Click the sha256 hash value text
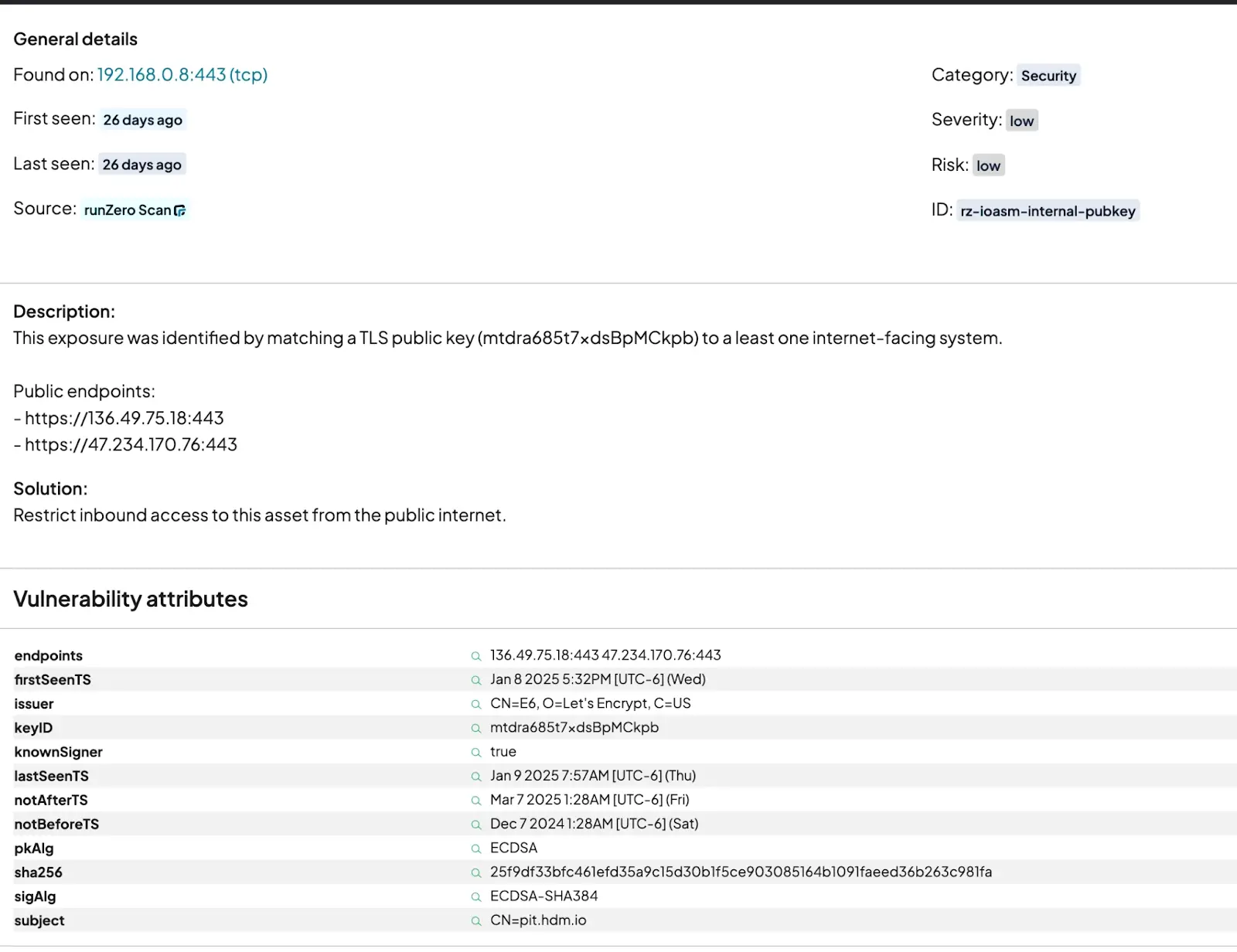The image size is (1237, 952). click(x=741, y=872)
